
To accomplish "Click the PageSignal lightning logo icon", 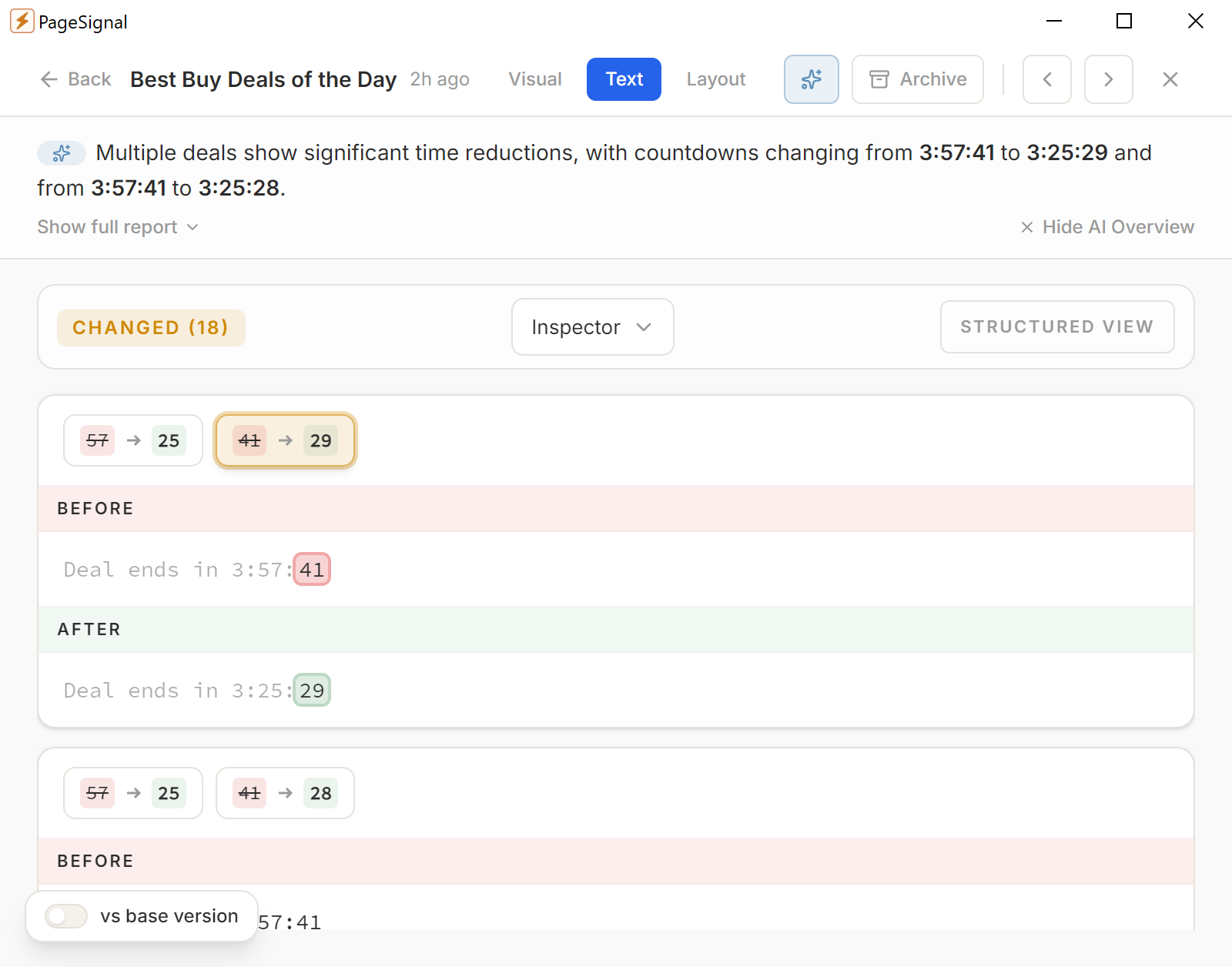I will pyautogui.click(x=22, y=22).
